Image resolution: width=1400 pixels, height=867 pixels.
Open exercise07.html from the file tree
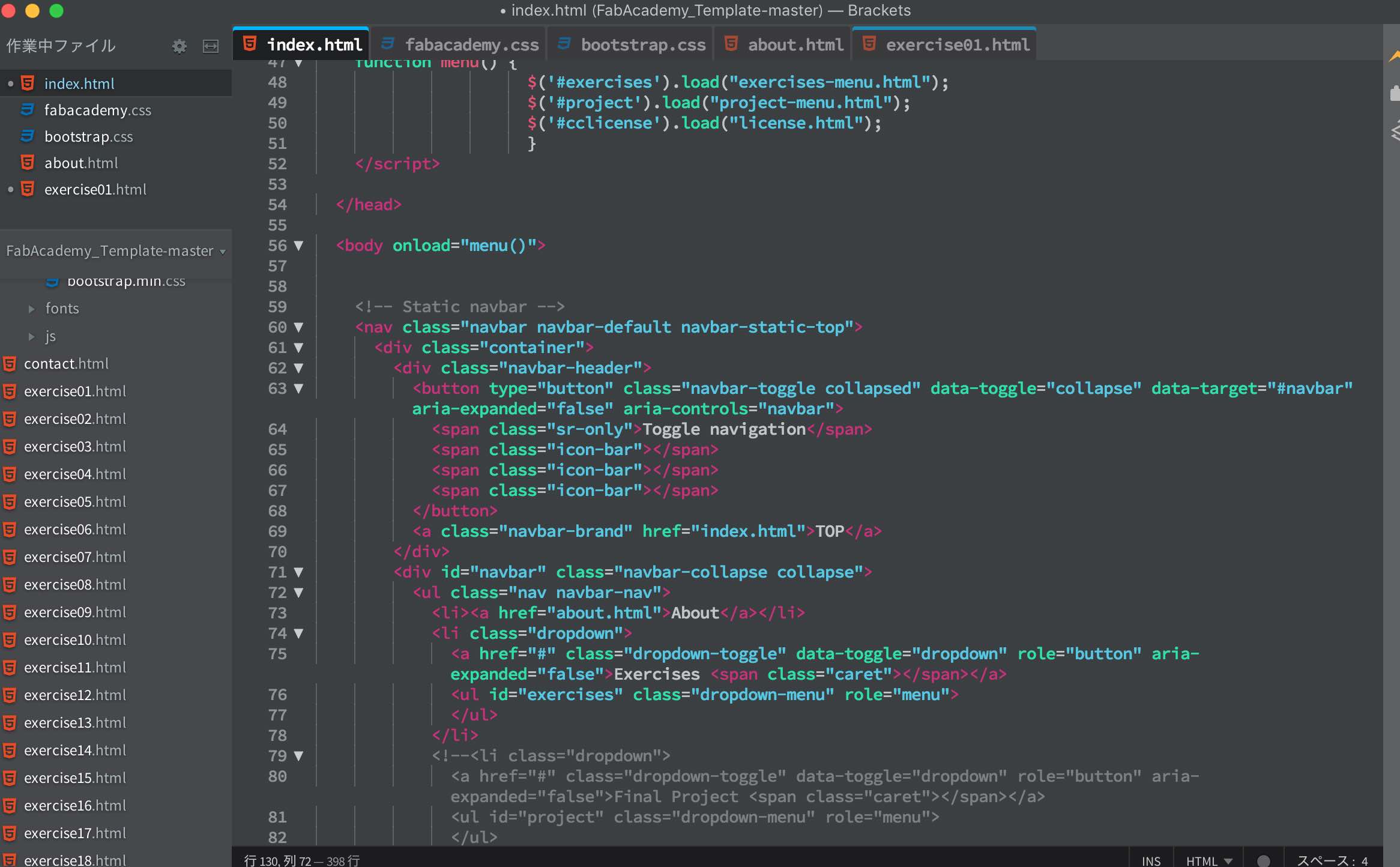(75, 557)
